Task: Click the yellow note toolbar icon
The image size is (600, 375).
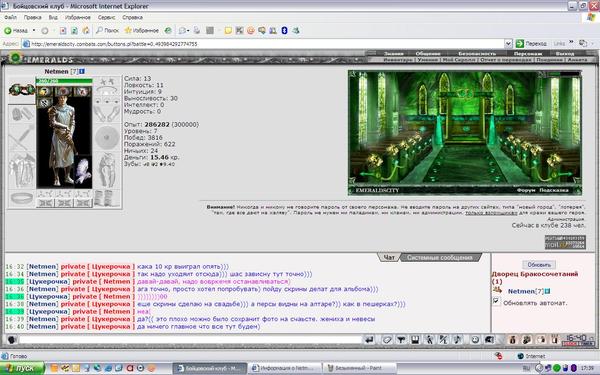Action: coord(228,31)
